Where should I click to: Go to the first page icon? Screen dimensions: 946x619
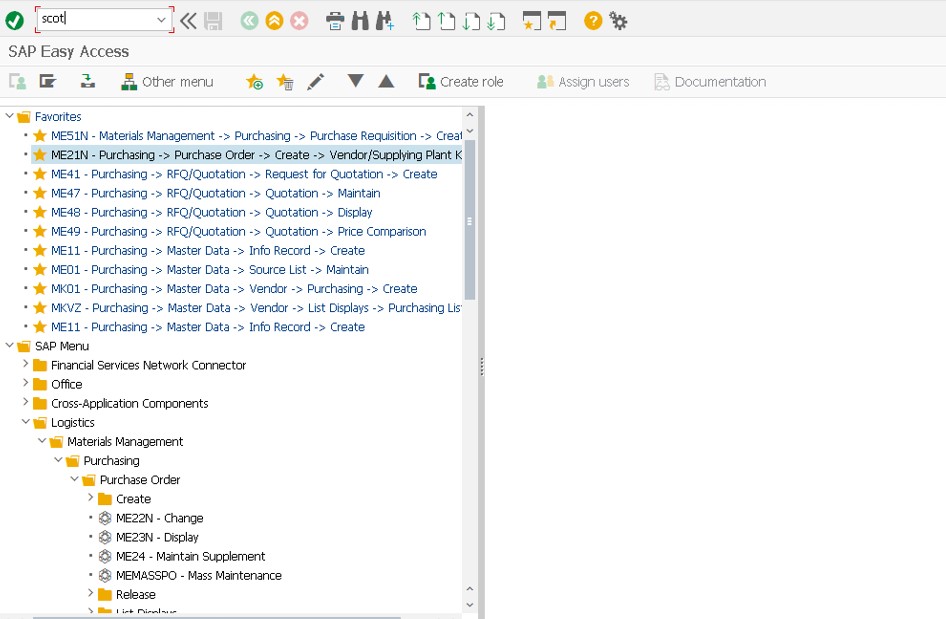point(421,21)
